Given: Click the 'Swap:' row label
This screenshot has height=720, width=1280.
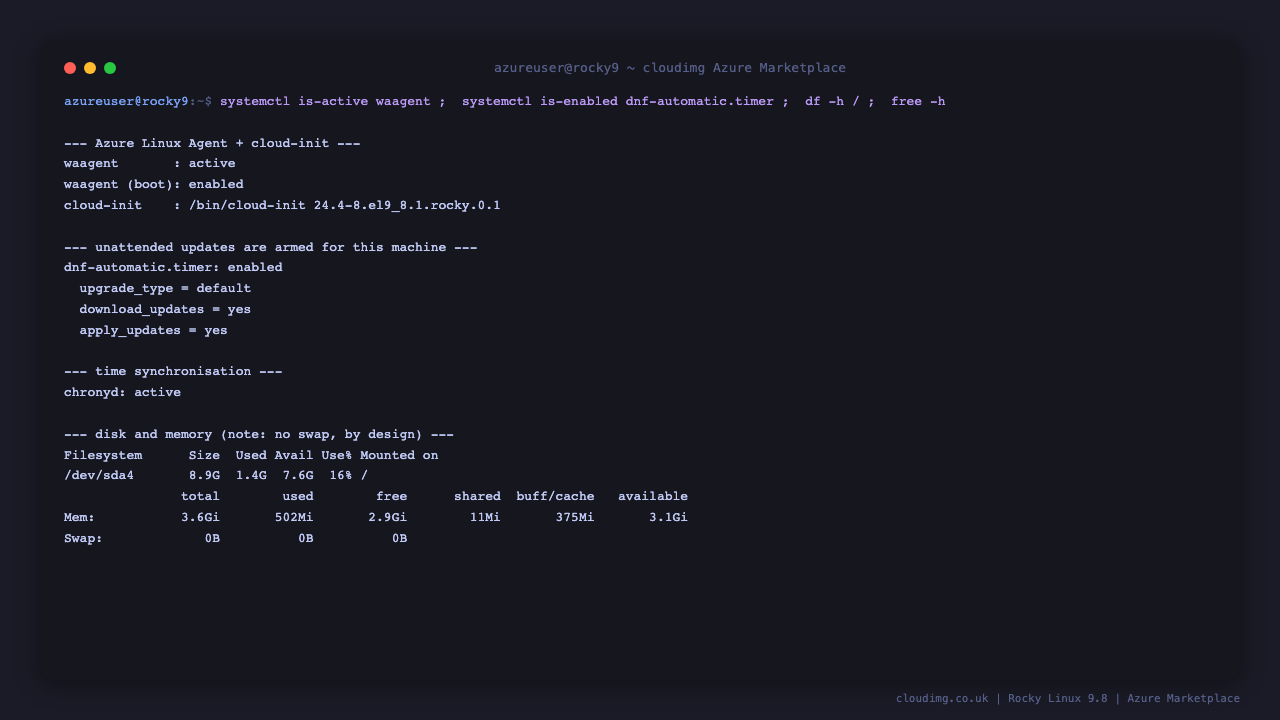Looking at the screenshot, I should tap(84, 538).
